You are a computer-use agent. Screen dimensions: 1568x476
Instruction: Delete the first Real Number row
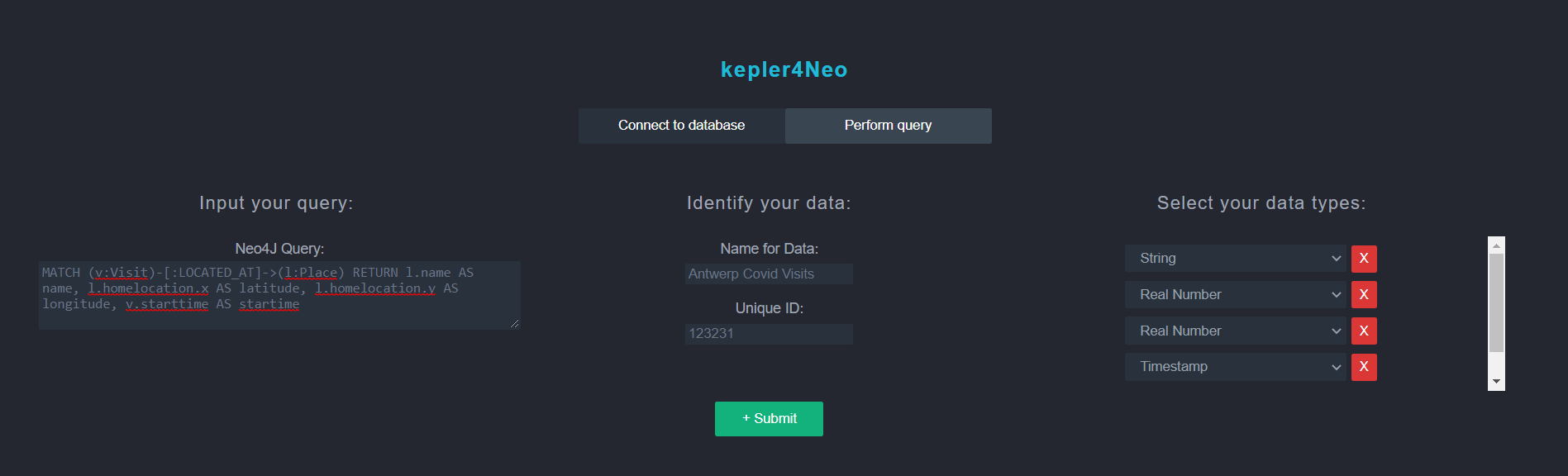click(1364, 295)
